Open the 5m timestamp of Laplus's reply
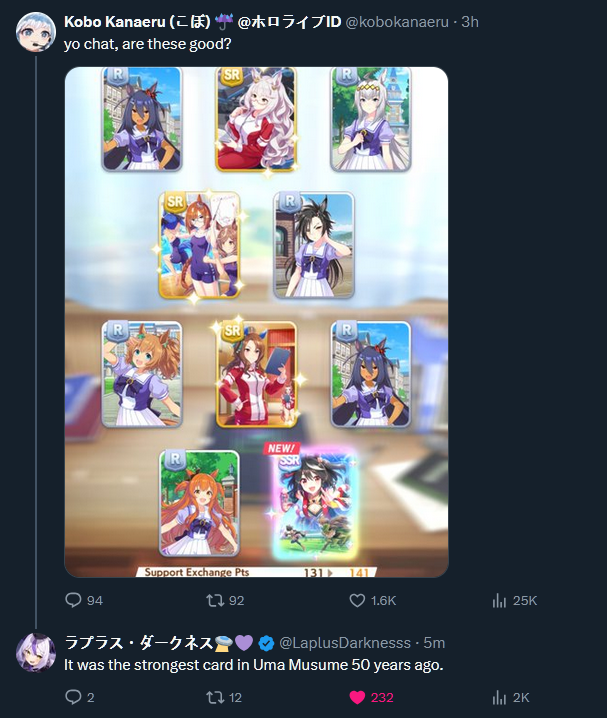607x718 pixels. pyautogui.click(x=434, y=643)
